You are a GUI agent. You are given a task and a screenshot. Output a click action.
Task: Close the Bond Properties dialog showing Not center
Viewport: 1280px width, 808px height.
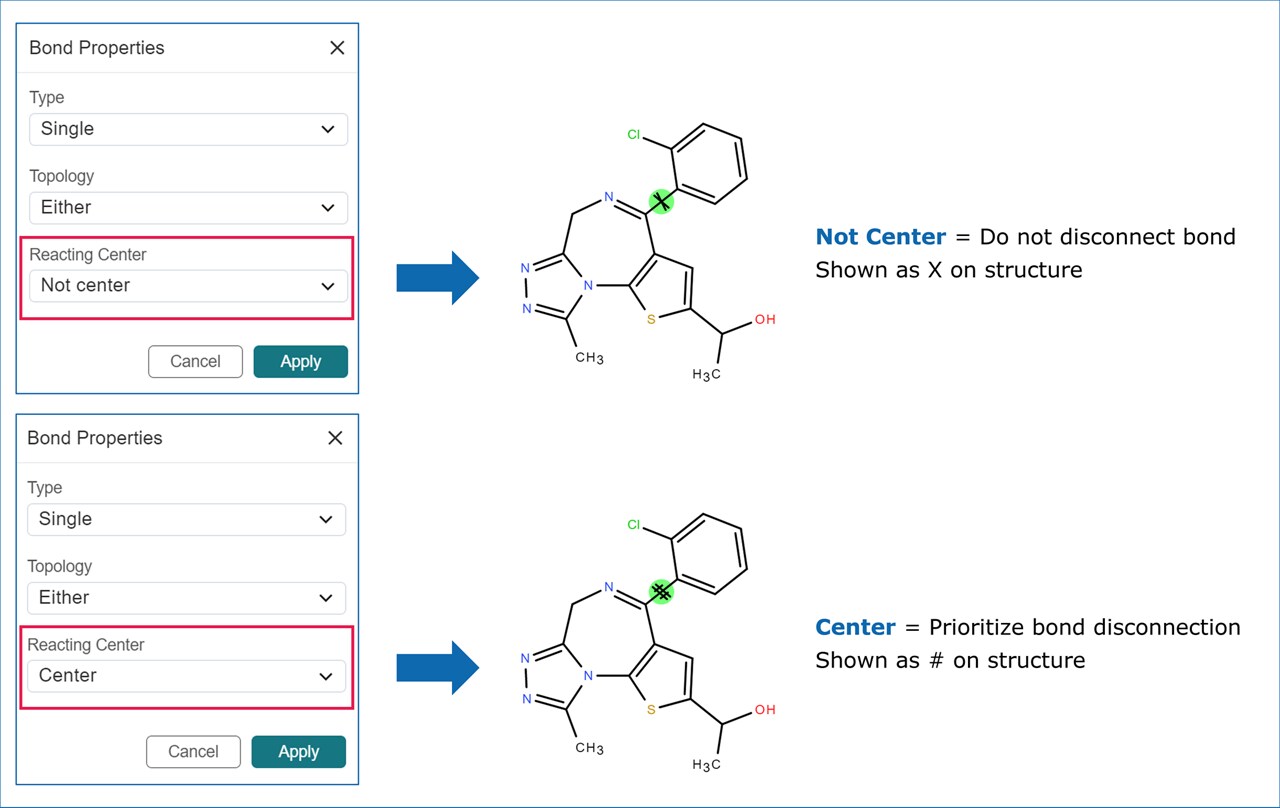pos(337,48)
